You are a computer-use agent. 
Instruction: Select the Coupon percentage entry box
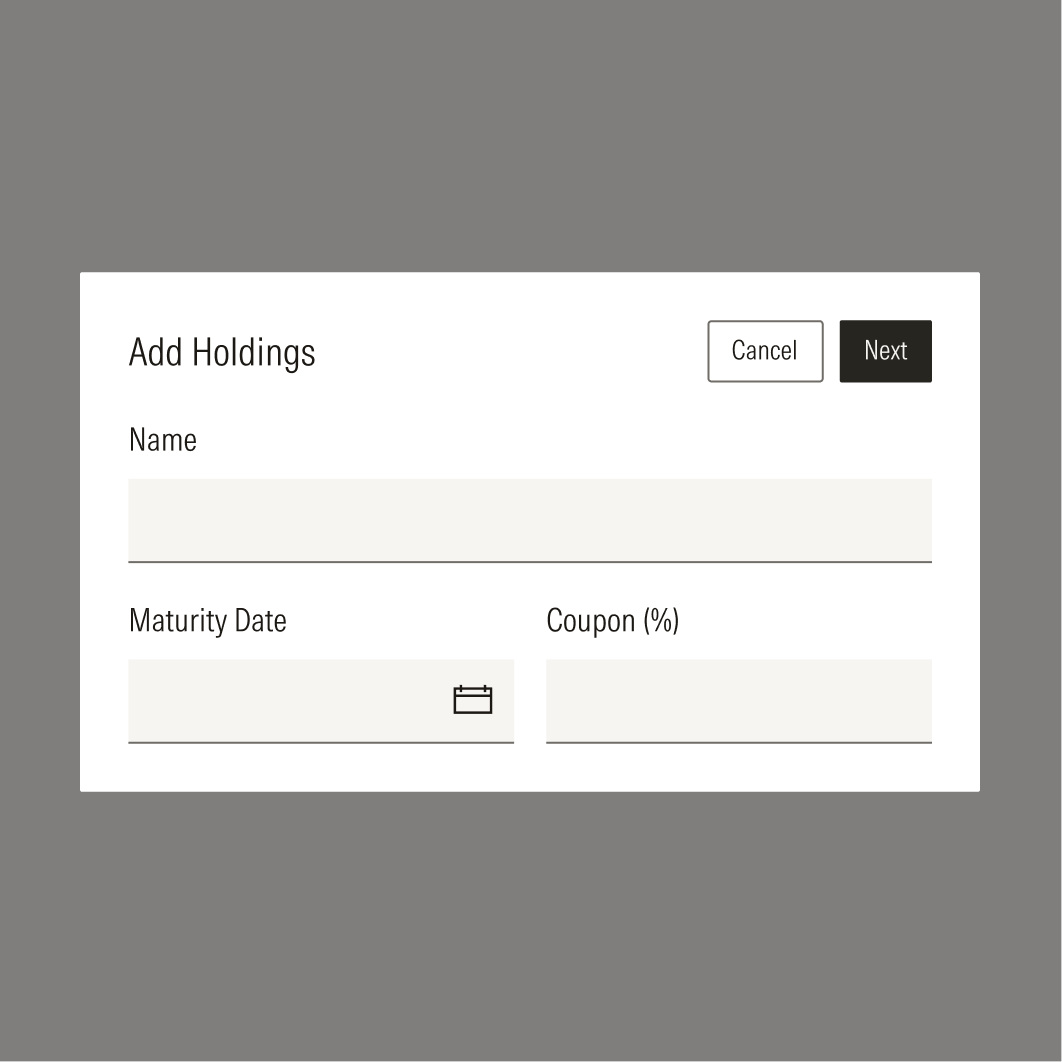point(739,701)
